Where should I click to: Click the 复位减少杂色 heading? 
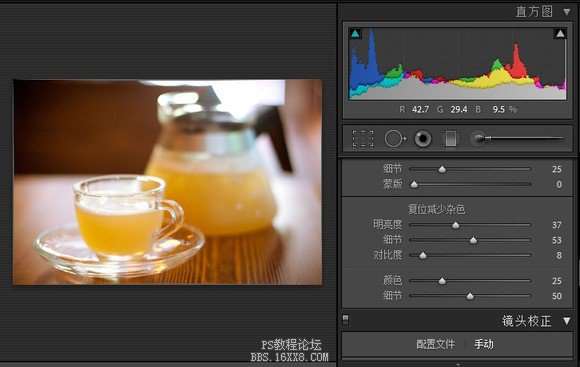[436, 209]
